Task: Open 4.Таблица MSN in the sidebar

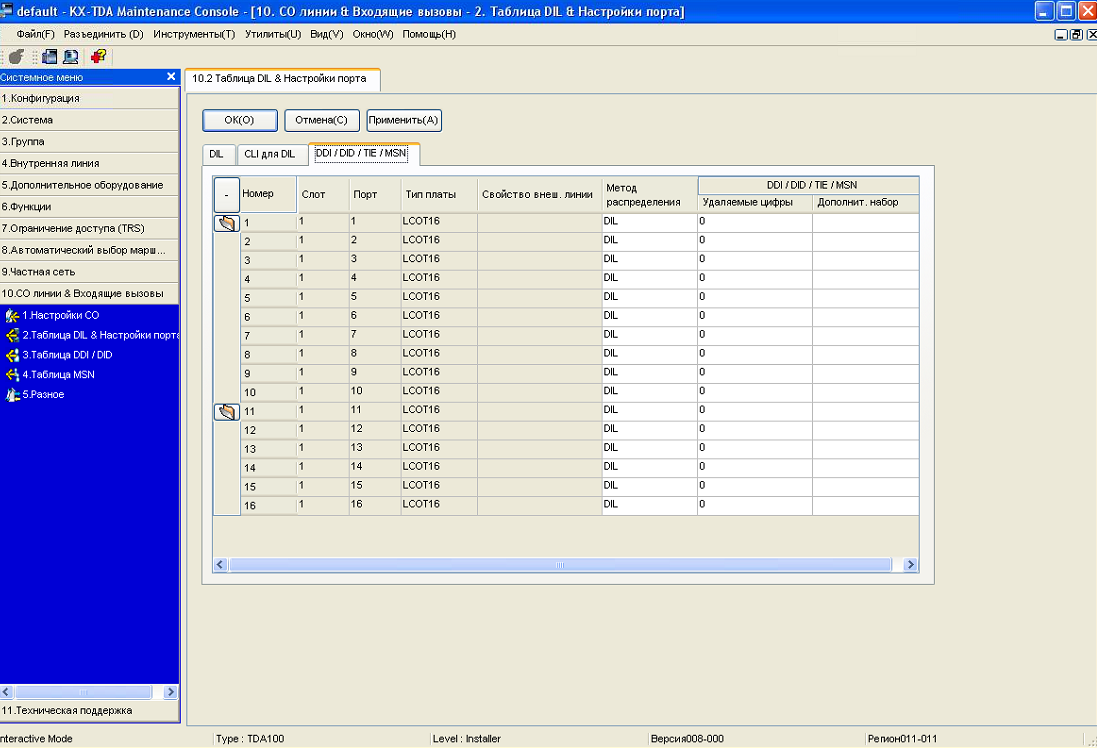Action: pyautogui.click(x=58, y=374)
